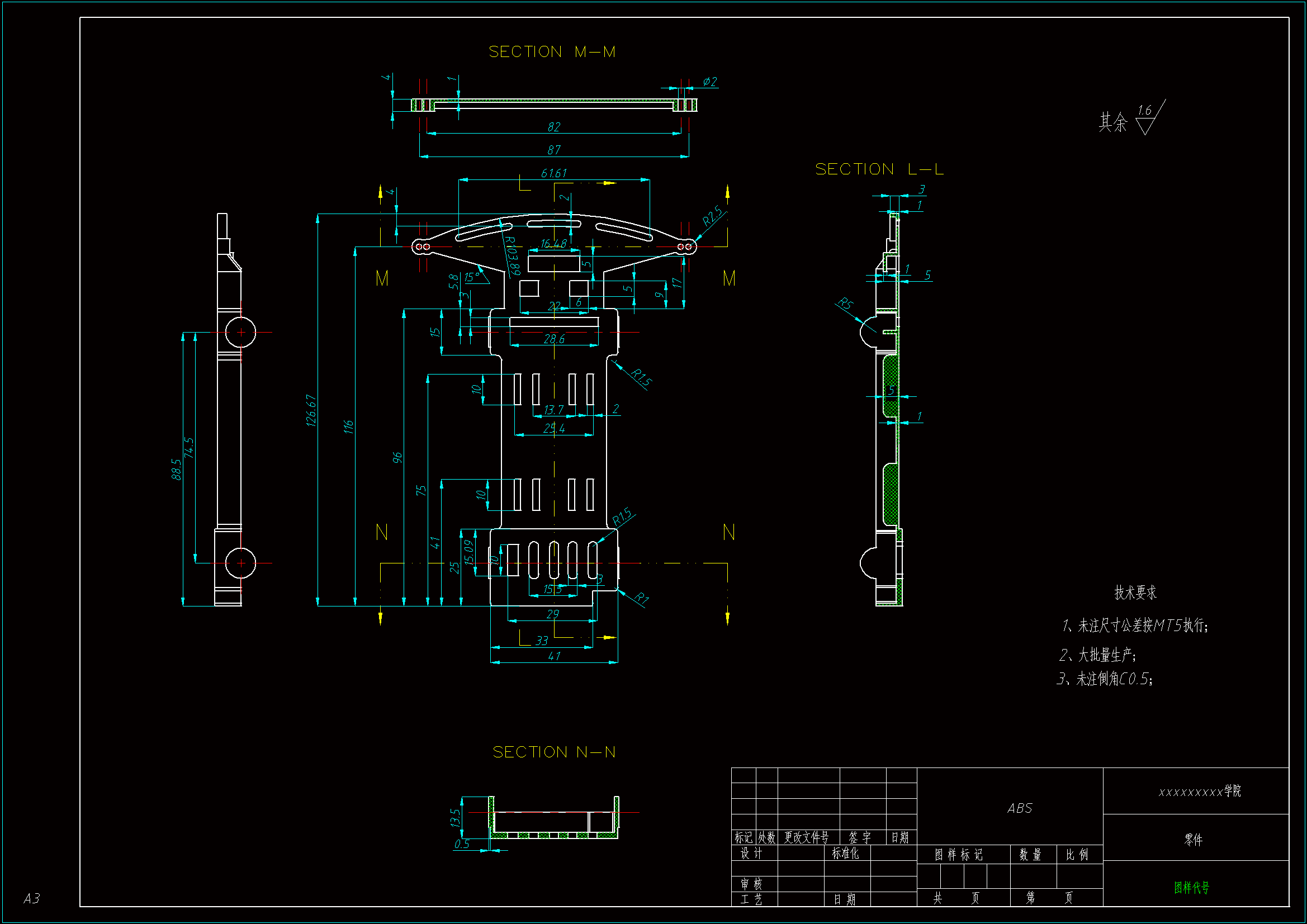Click the 13.5 dimension in section N-N
The image size is (1307, 924).
(455, 818)
